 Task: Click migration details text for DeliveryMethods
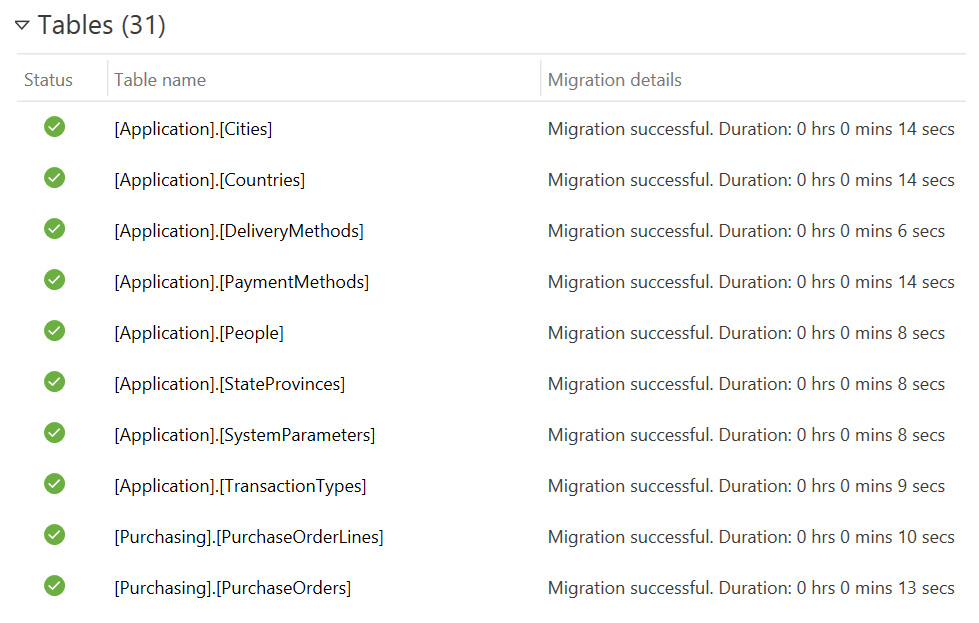coord(745,231)
